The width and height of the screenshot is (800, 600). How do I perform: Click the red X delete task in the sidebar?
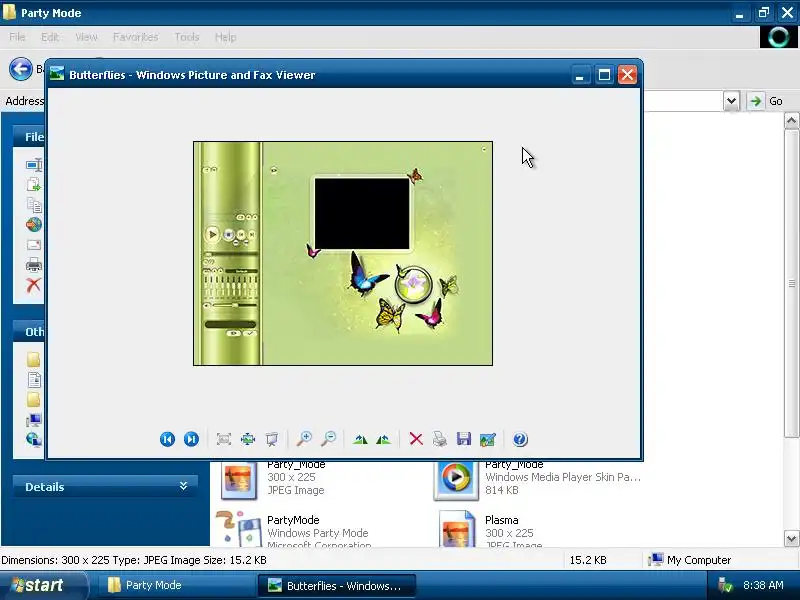pos(34,285)
